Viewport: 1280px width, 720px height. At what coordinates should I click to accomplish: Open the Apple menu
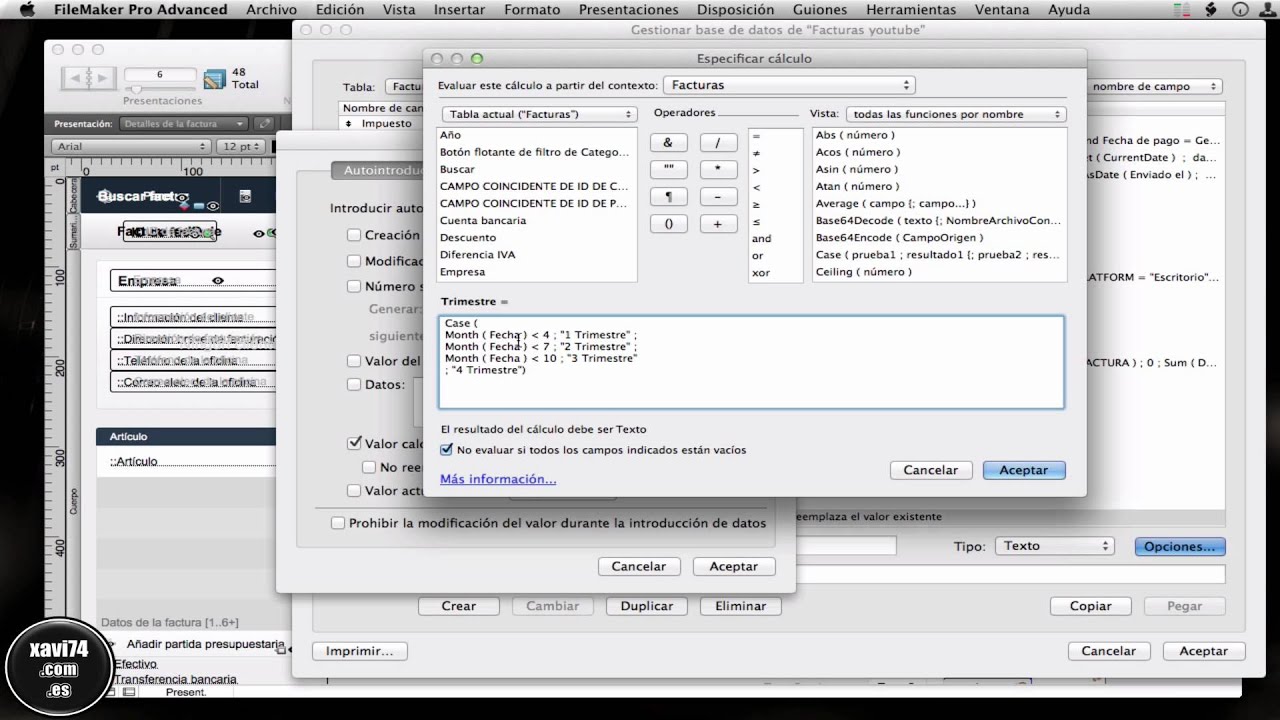tap(27, 10)
